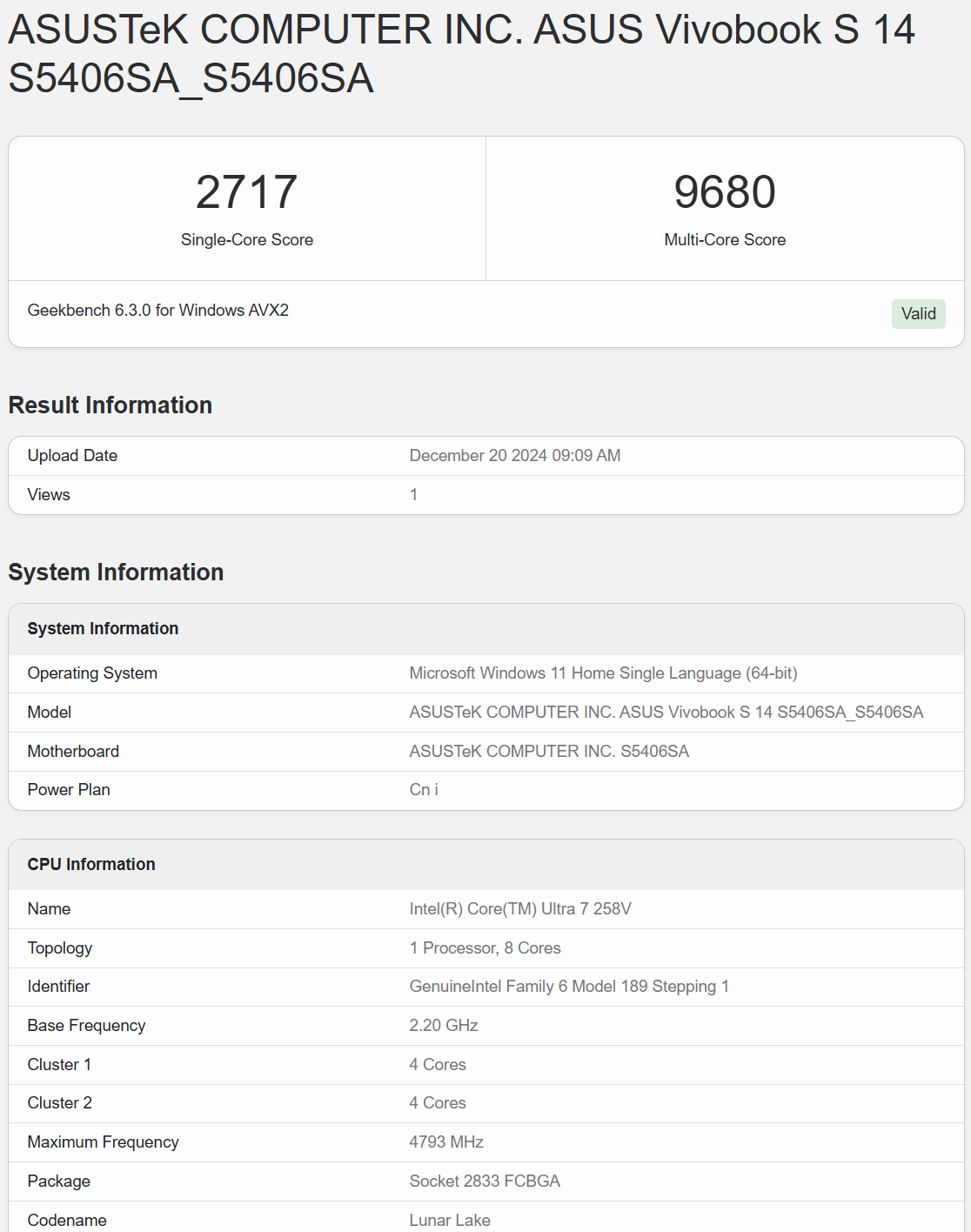This screenshot has height=1232, width=971.
Task: Select the codename value Lunar Lake
Action: (450, 1221)
